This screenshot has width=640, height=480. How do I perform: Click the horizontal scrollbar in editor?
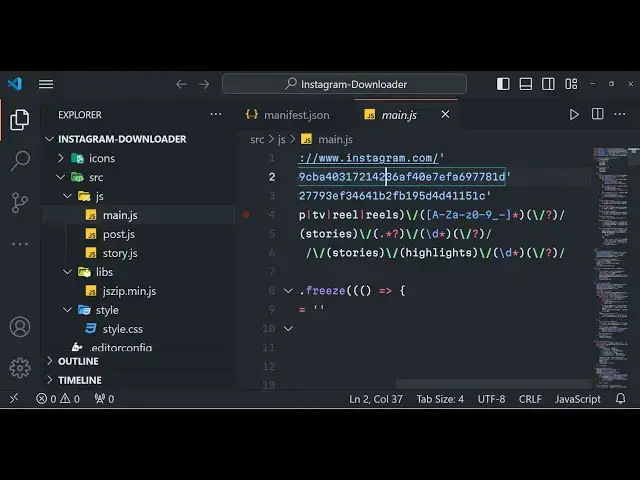(x=493, y=384)
